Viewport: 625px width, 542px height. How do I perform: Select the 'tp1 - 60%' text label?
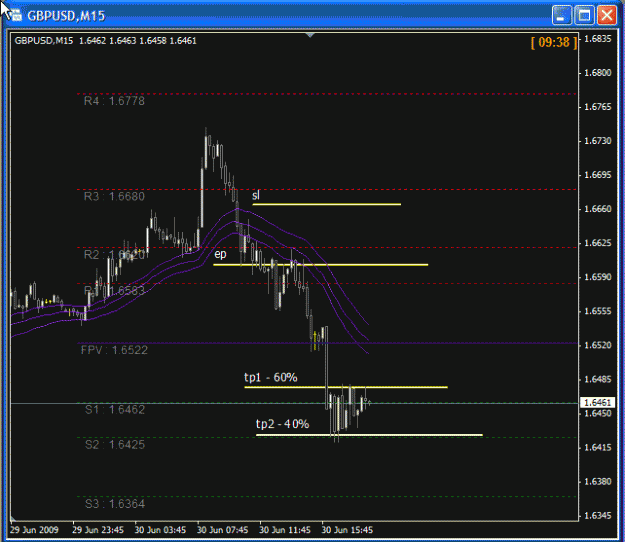click(x=271, y=377)
